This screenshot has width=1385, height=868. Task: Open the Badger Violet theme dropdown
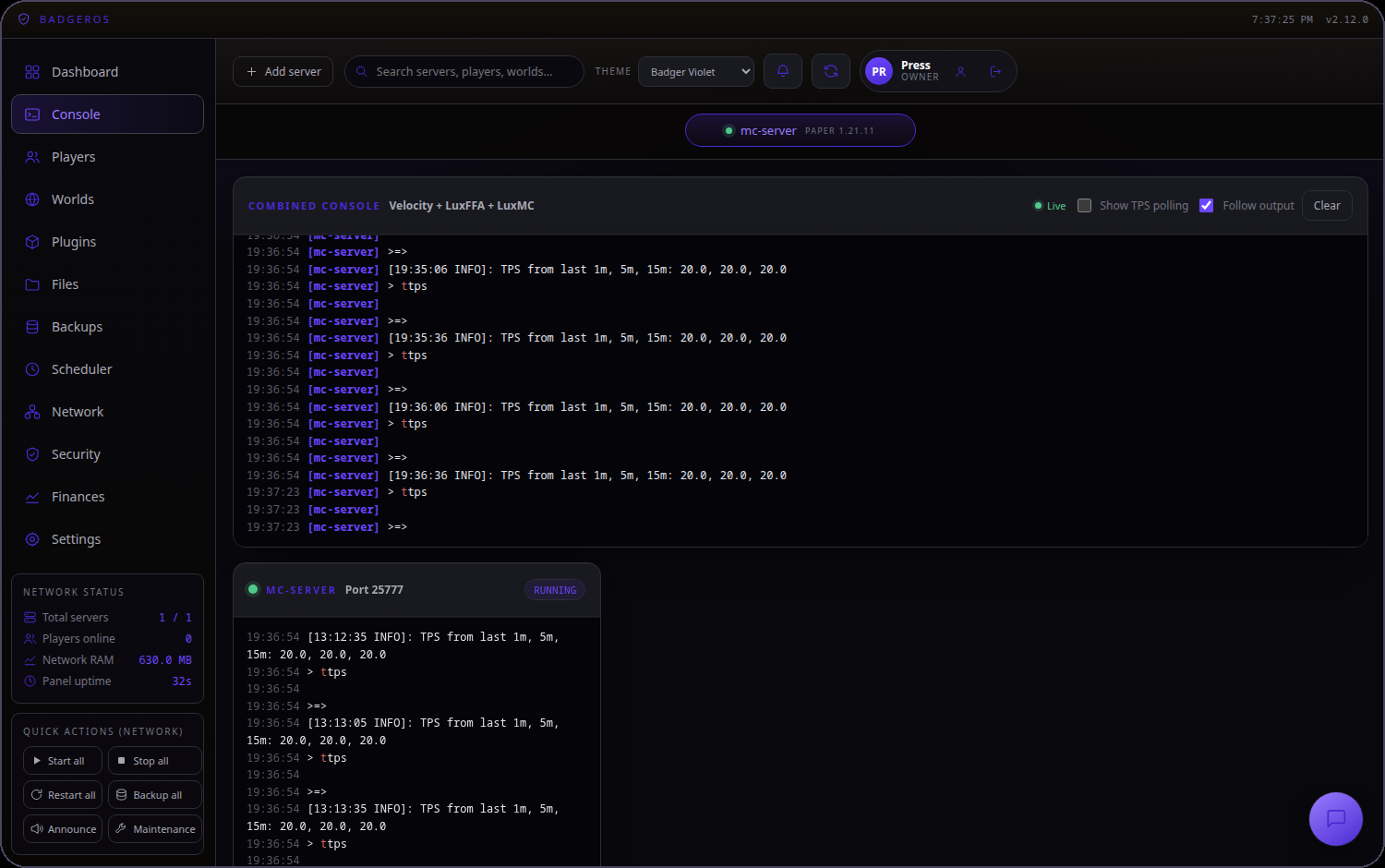[x=696, y=72]
